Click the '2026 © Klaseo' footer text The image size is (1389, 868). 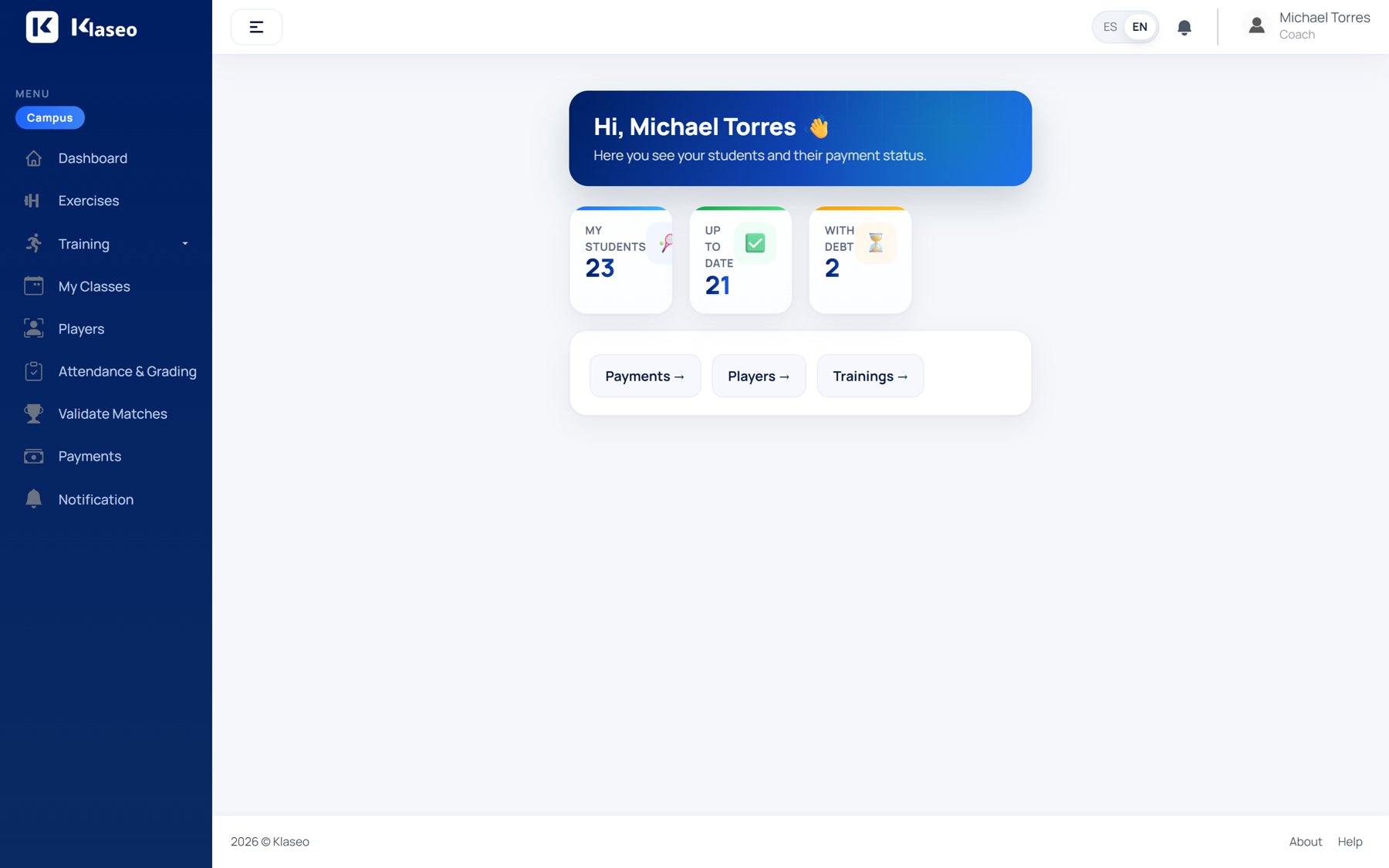[270, 842]
